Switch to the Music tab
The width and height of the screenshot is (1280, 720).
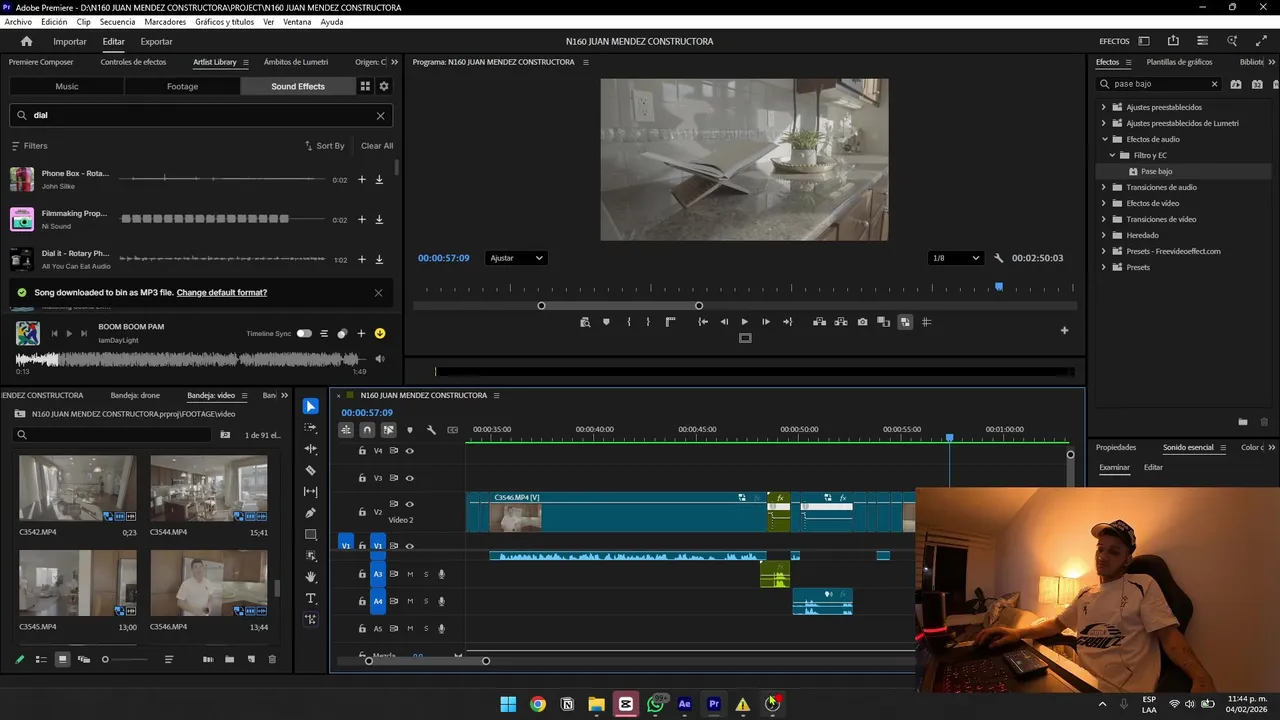click(67, 86)
